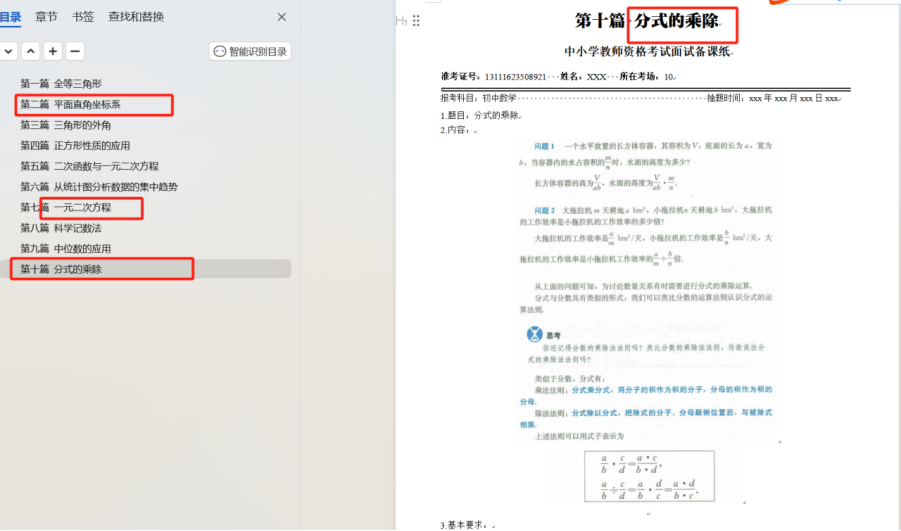Click the minus icon to demote heading level
Viewport: 901px width, 531px height.
click(x=75, y=51)
